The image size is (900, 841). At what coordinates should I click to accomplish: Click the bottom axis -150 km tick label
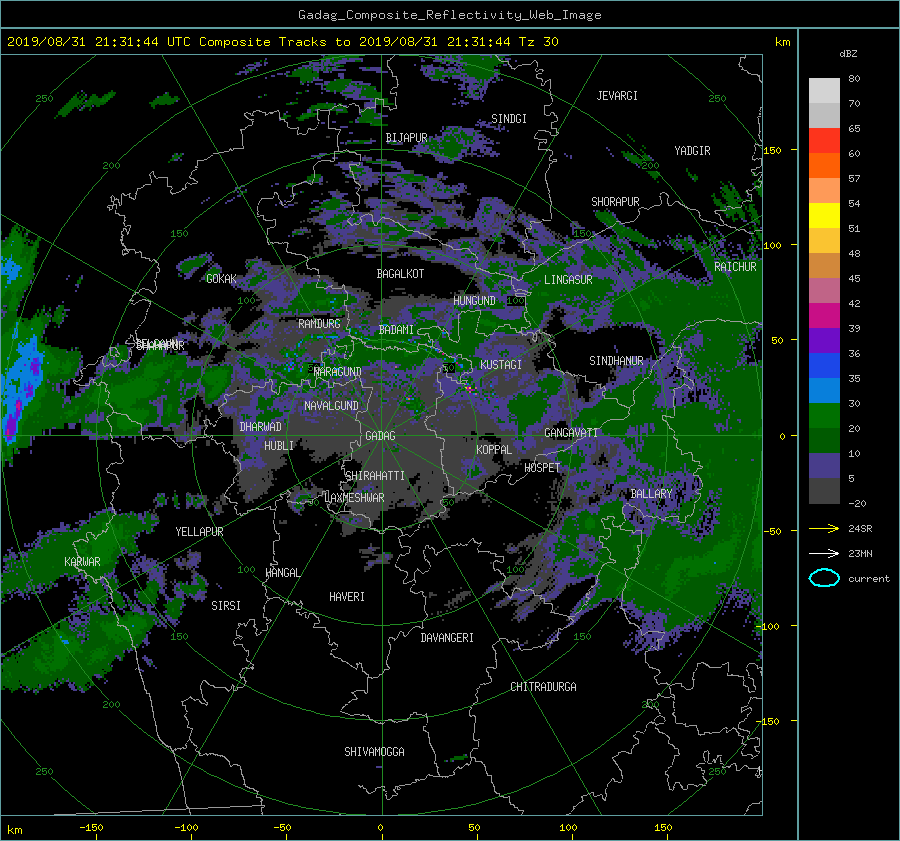tap(91, 828)
